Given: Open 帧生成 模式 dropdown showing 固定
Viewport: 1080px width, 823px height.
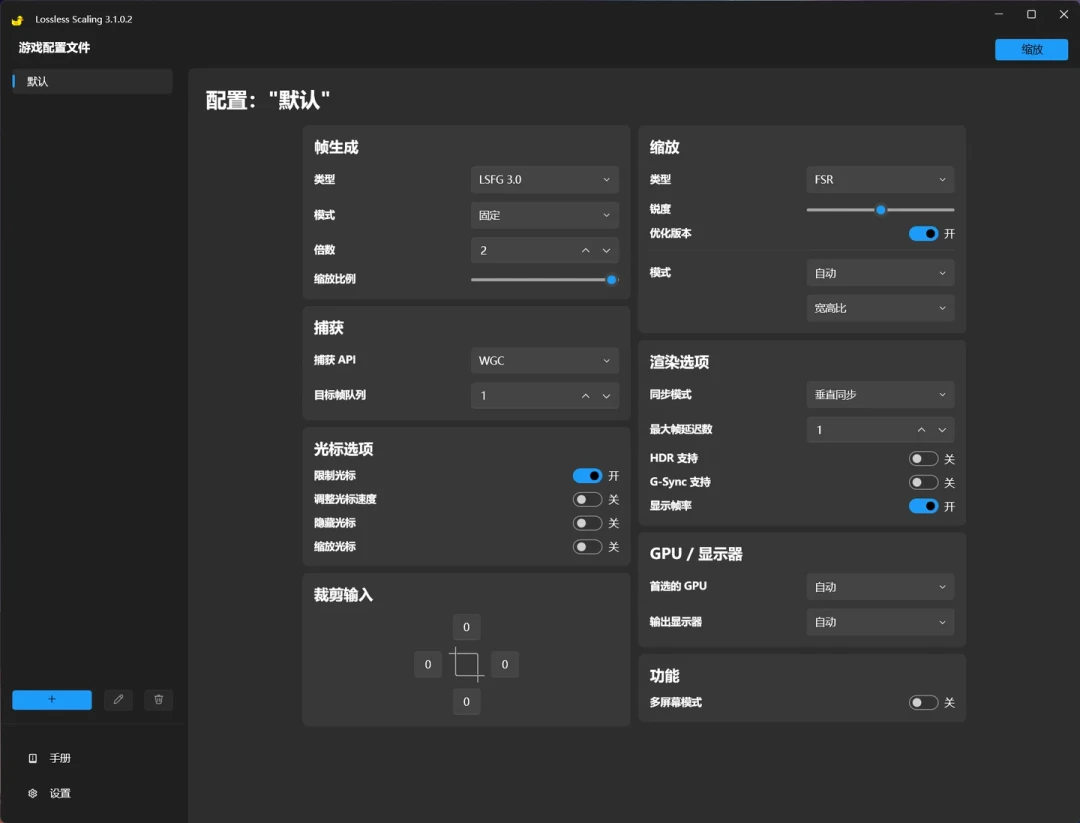Looking at the screenshot, I should click(545, 215).
